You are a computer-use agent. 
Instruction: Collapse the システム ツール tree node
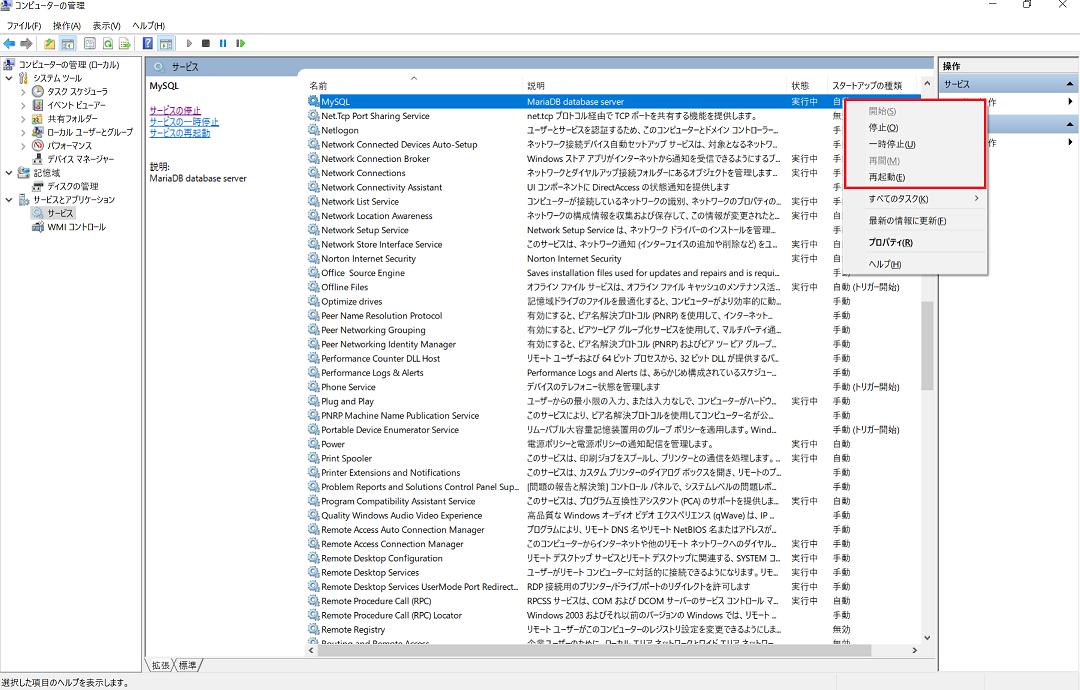9,78
